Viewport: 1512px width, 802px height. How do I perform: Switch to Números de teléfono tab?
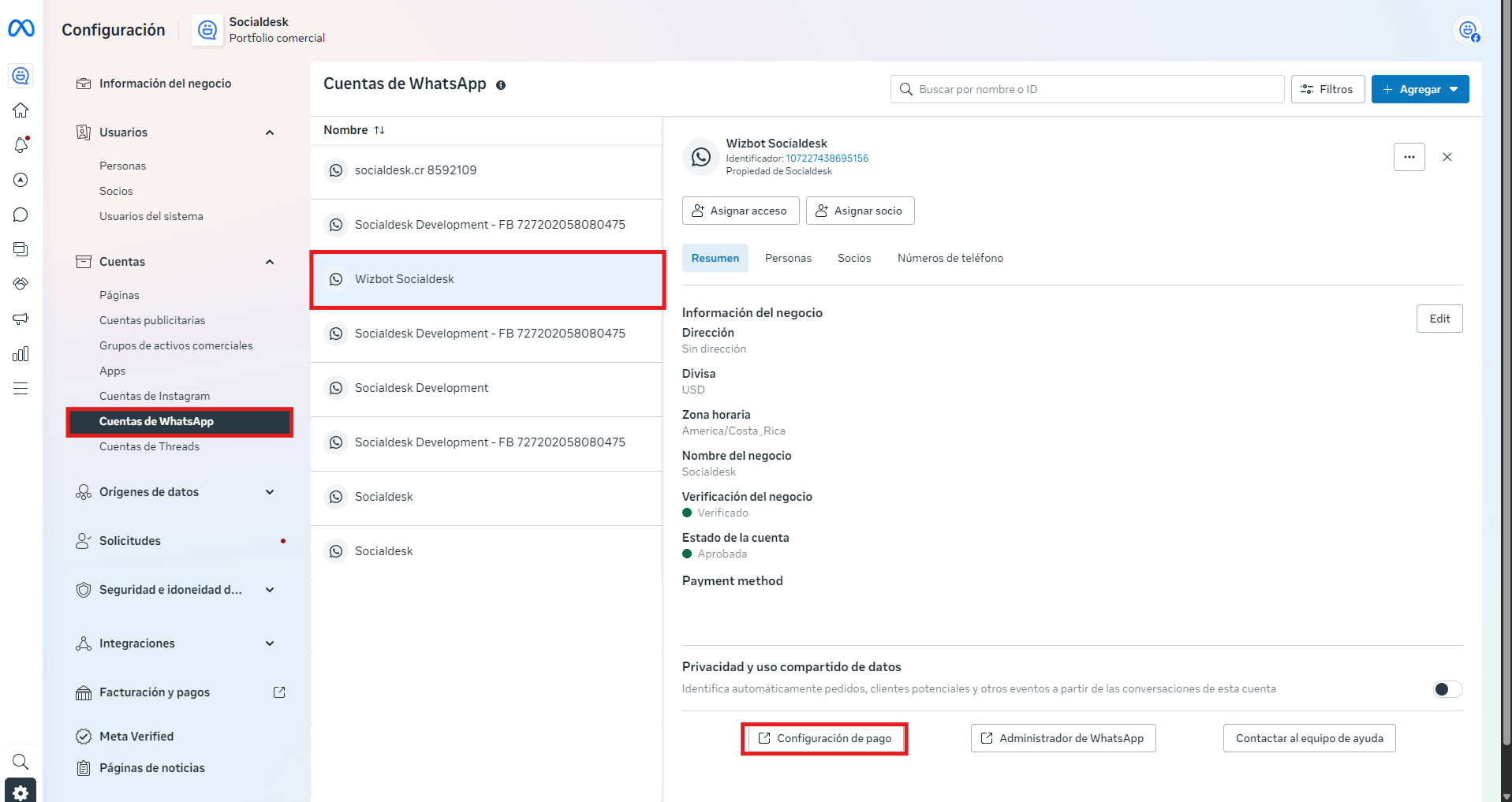tap(950, 258)
